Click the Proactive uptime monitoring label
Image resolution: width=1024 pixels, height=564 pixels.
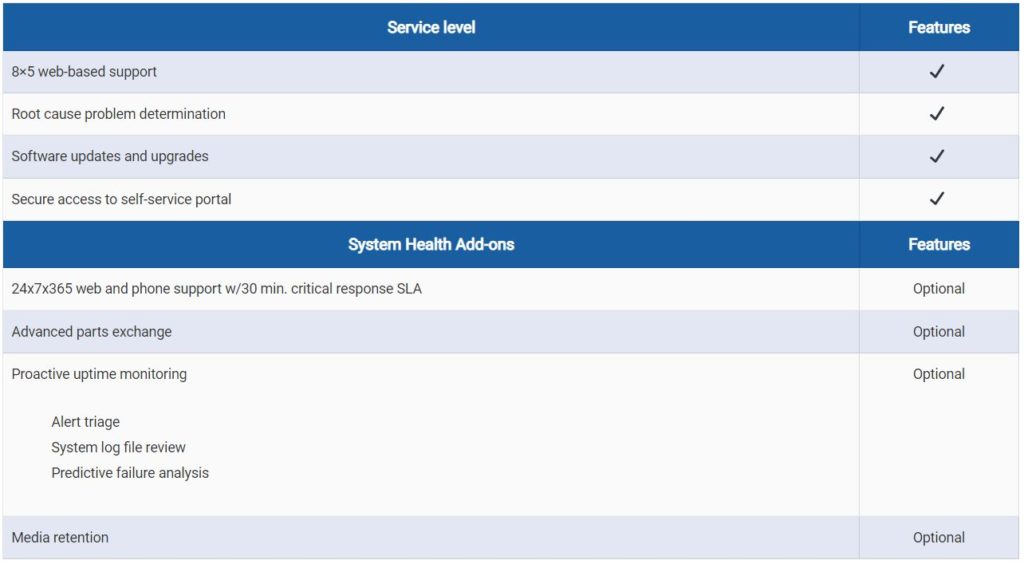point(99,374)
